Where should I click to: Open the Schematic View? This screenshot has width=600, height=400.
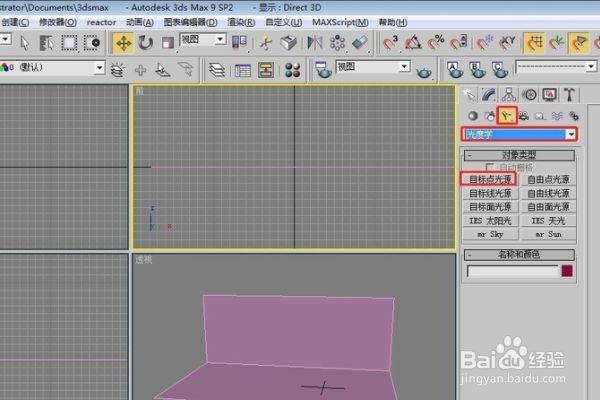click(266, 70)
